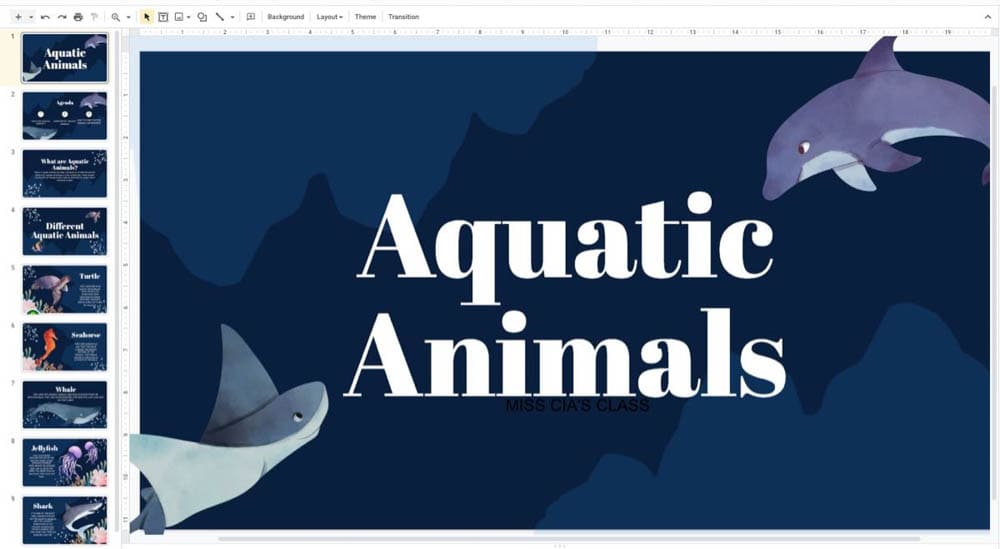Select the line tool

[220, 17]
